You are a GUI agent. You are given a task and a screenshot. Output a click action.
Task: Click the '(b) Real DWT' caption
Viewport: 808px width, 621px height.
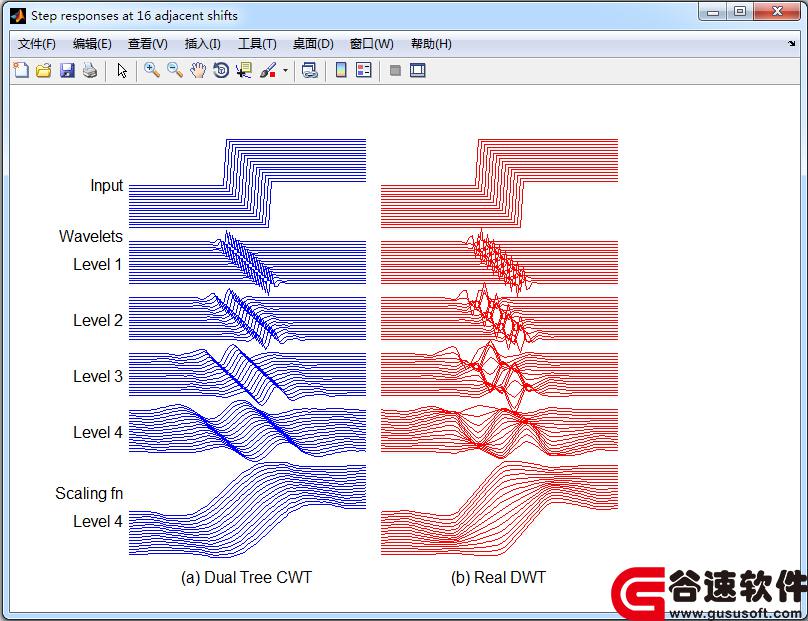[498, 577]
